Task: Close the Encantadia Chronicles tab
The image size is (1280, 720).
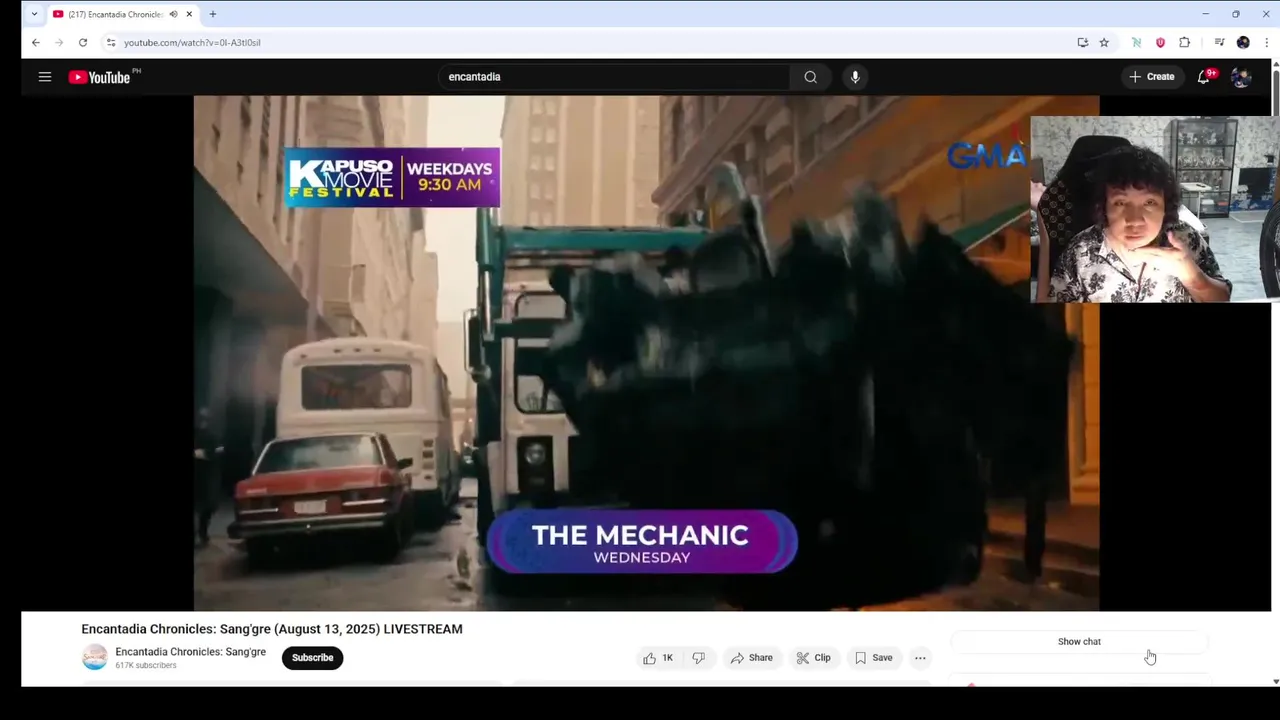Action: pyautogui.click(x=189, y=14)
